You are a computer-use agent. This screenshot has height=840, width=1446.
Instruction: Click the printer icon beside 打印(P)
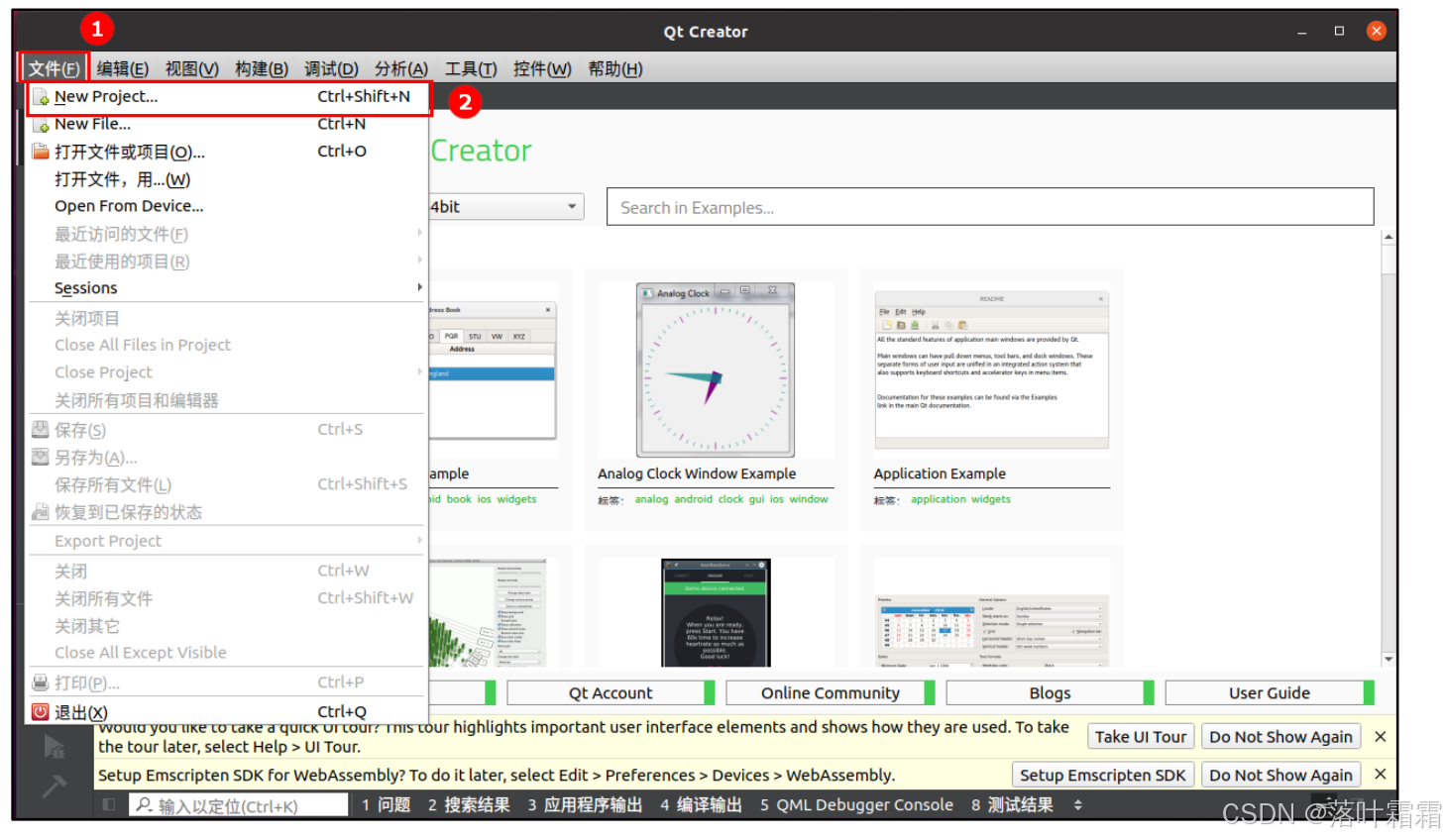41,682
